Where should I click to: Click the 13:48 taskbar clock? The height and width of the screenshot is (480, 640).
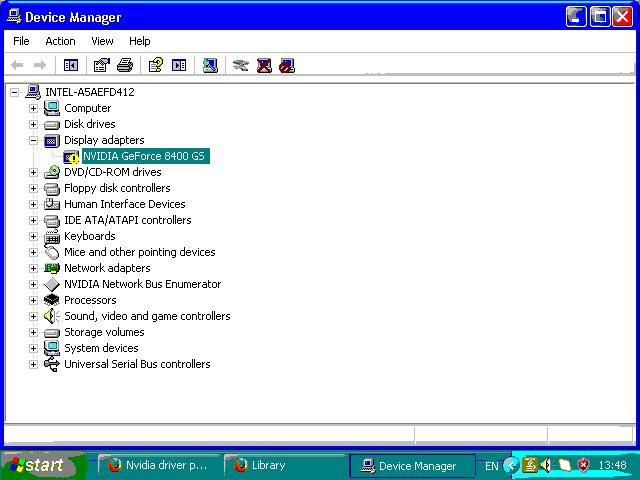(612, 465)
